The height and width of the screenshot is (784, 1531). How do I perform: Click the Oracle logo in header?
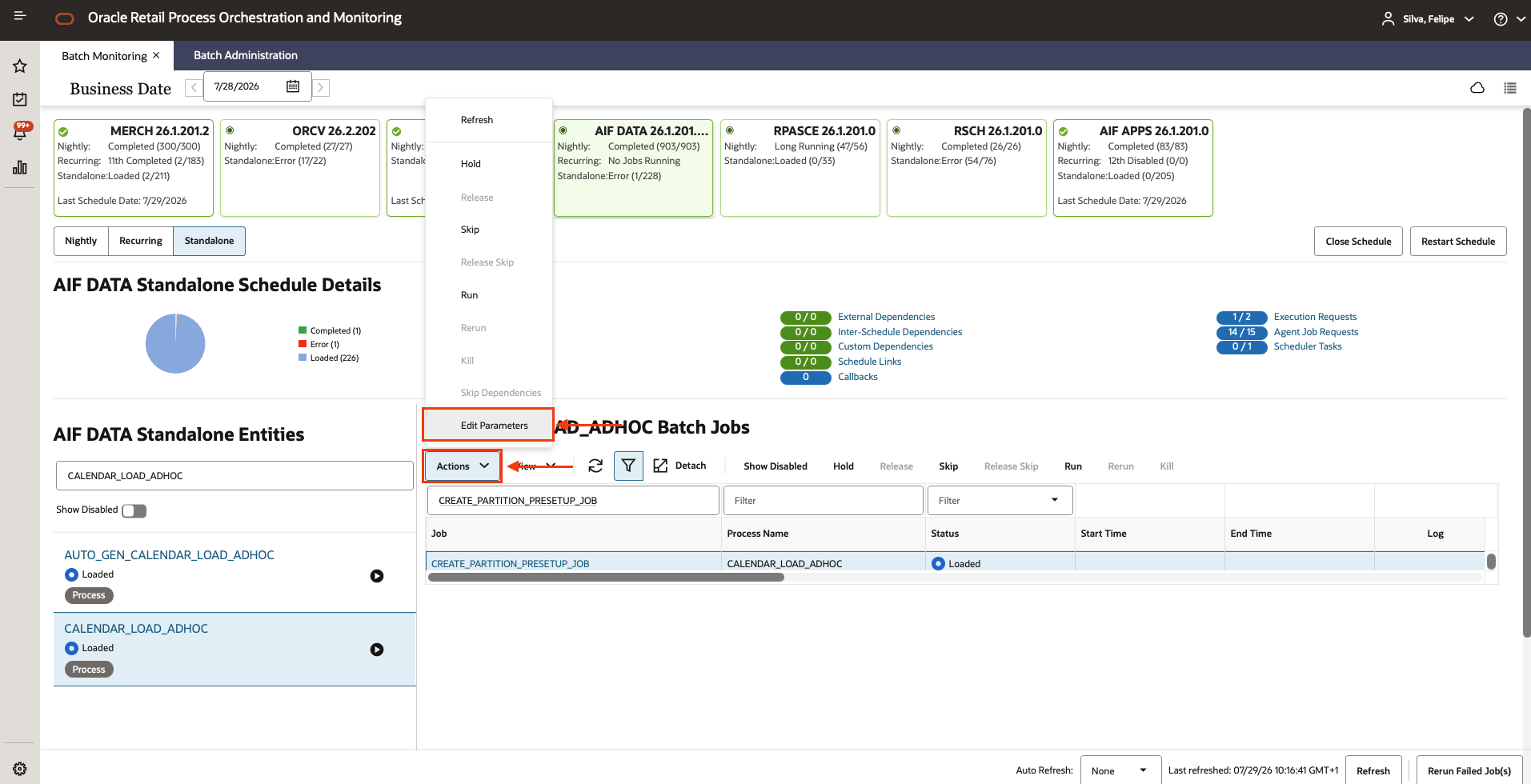[x=65, y=18]
